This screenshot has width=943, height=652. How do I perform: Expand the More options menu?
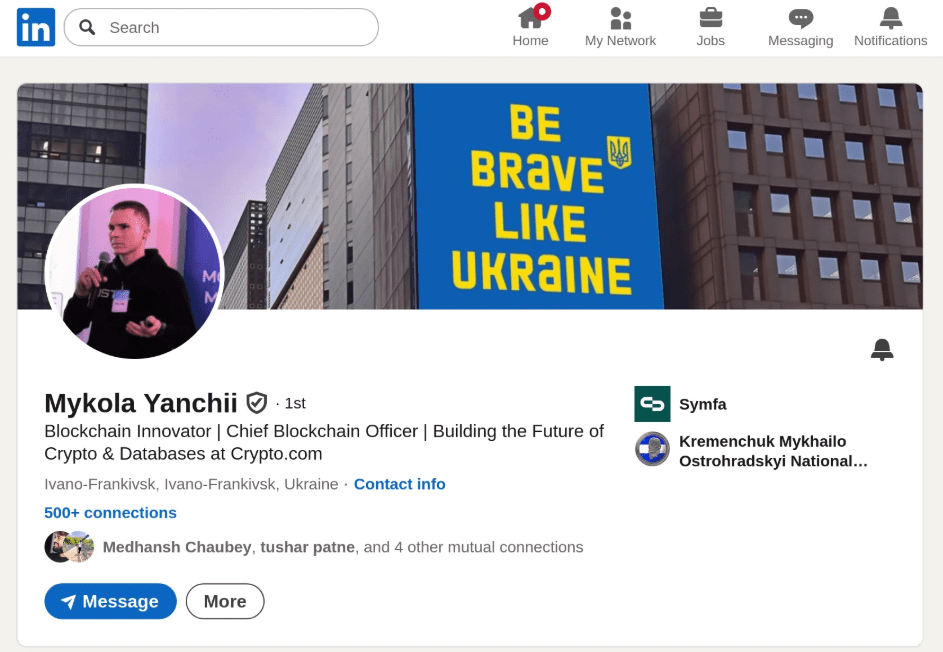tap(224, 601)
